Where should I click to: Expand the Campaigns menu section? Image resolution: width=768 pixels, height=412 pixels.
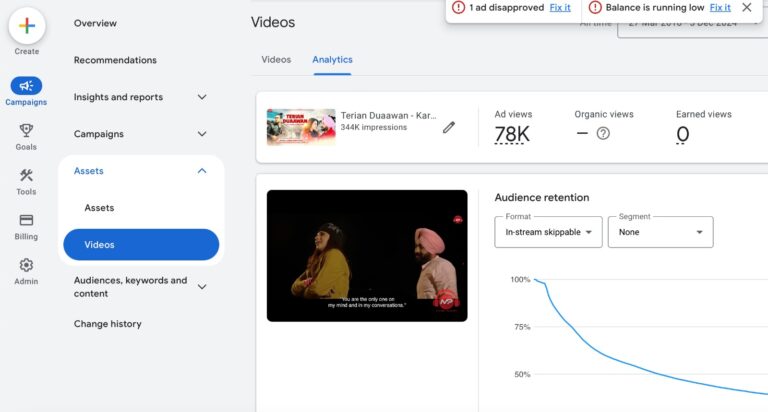pos(202,134)
